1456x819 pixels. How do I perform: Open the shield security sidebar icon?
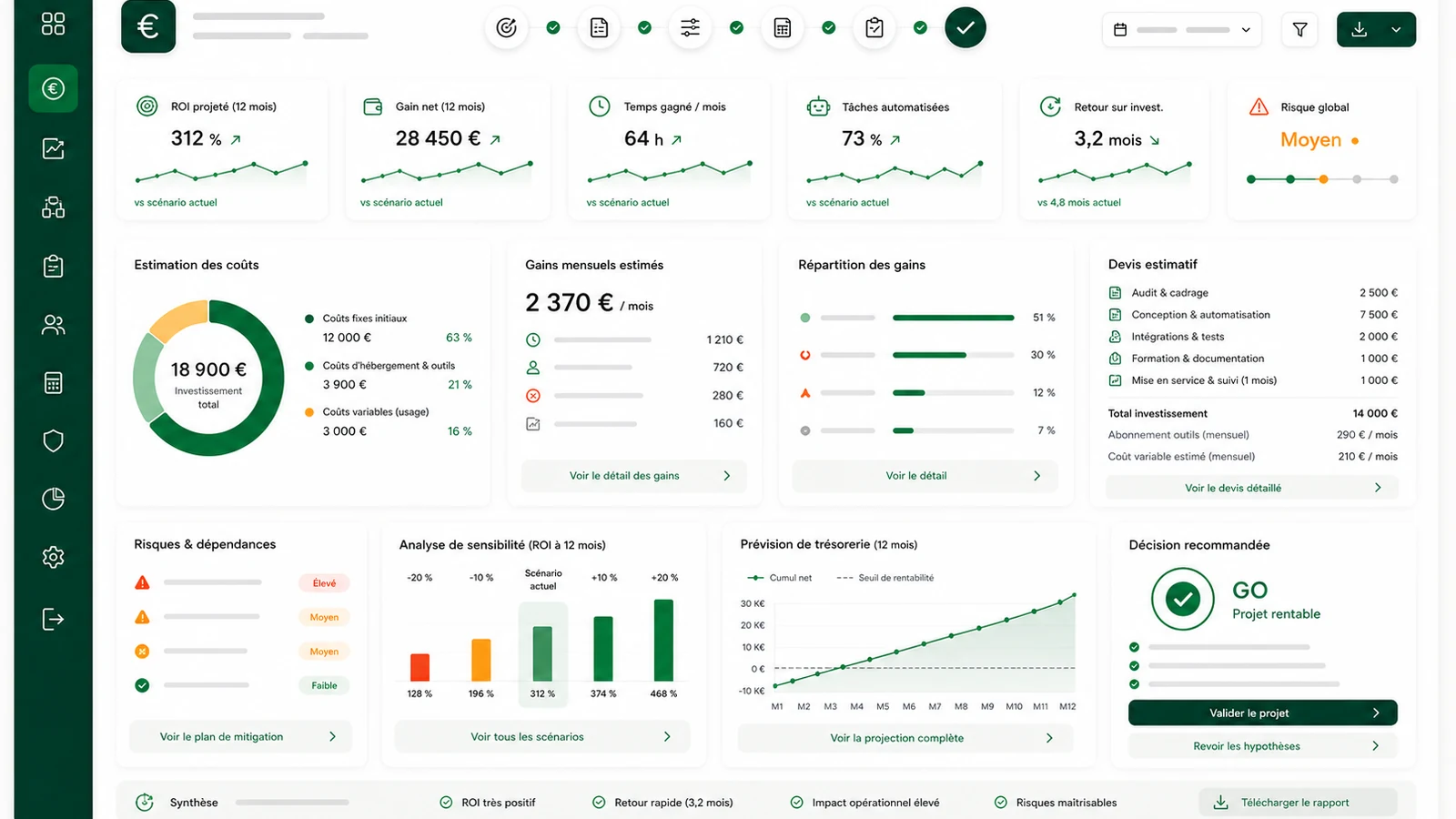(53, 441)
